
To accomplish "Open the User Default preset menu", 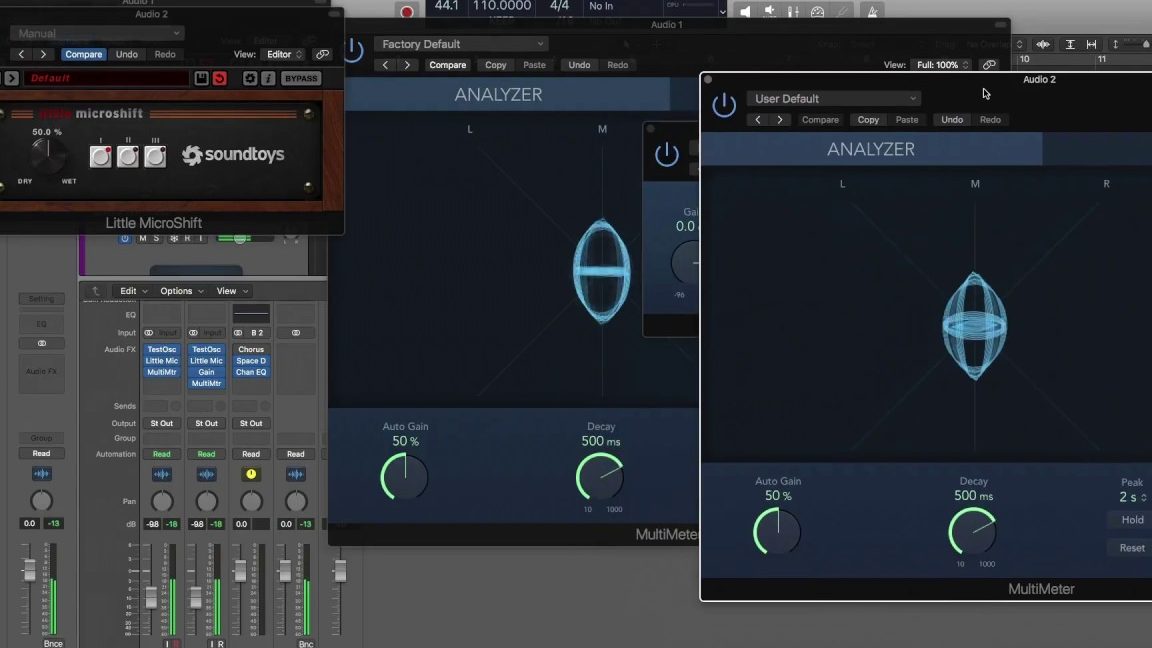I will coord(833,98).
